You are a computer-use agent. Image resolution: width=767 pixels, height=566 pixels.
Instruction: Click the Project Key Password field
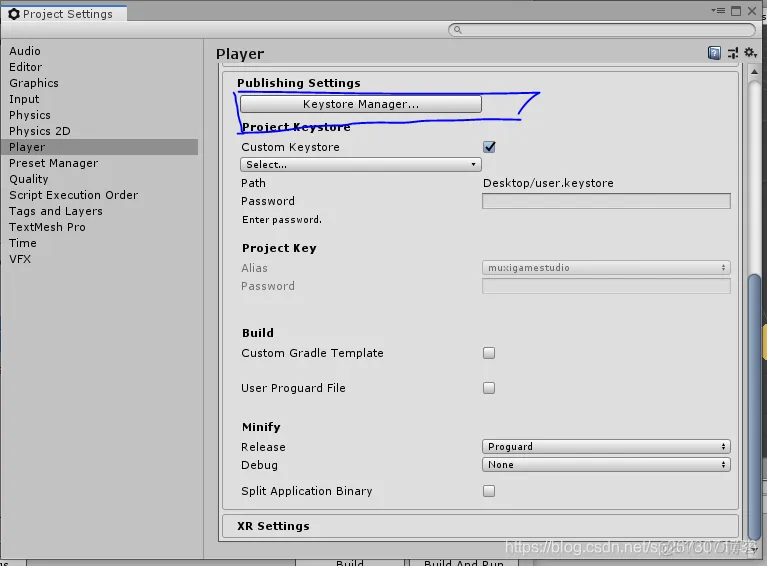click(x=606, y=286)
